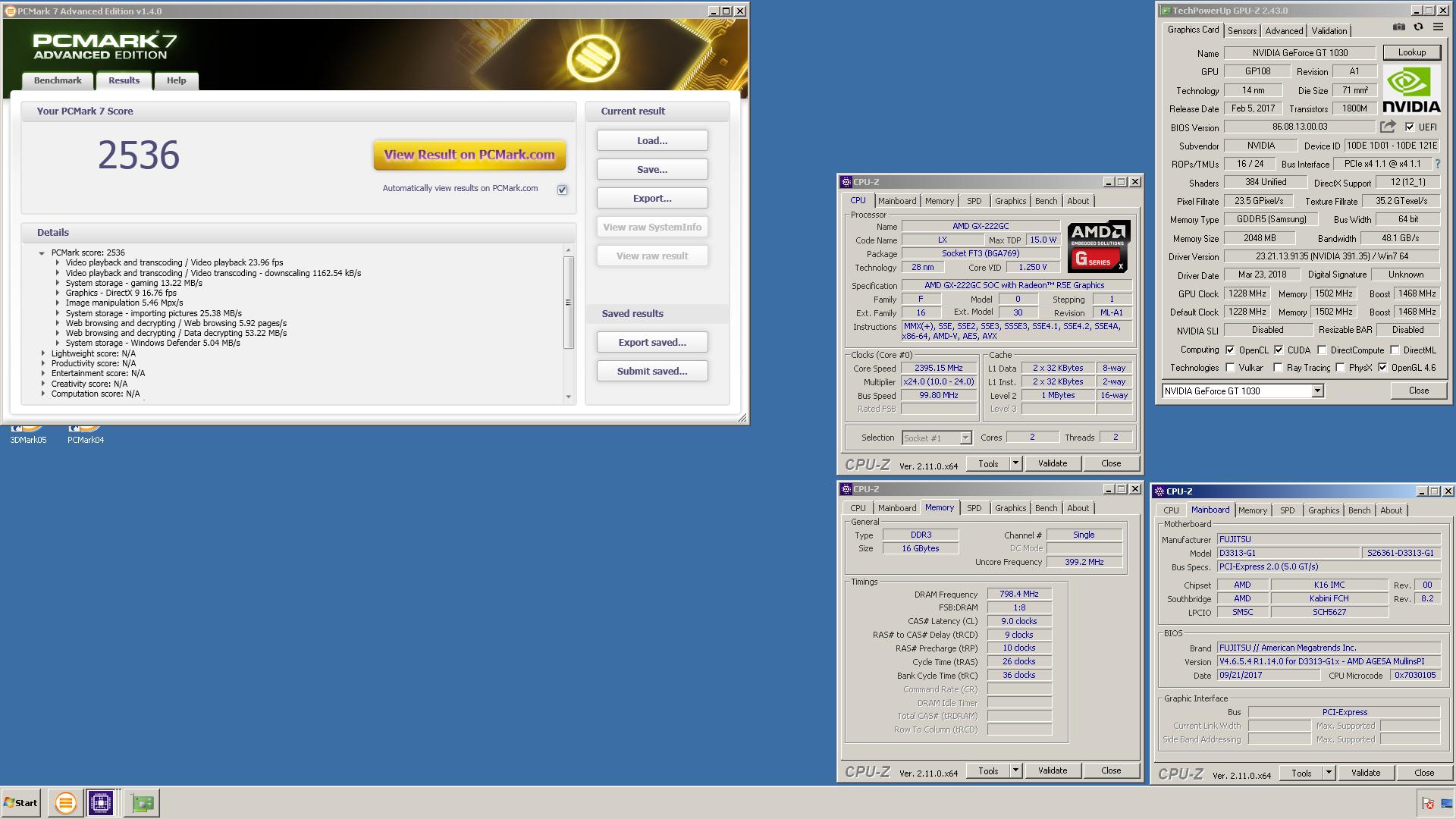Toggle the OpenCL checkbox
This screenshot has width=1456, height=819.
tap(1230, 350)
